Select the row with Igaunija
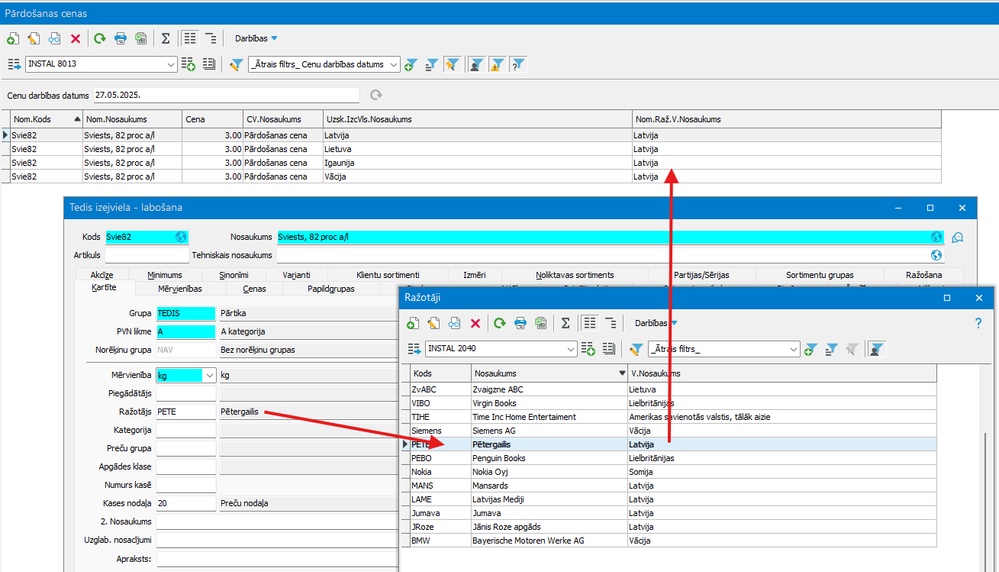The image size is (999, 572). [471, 163]
